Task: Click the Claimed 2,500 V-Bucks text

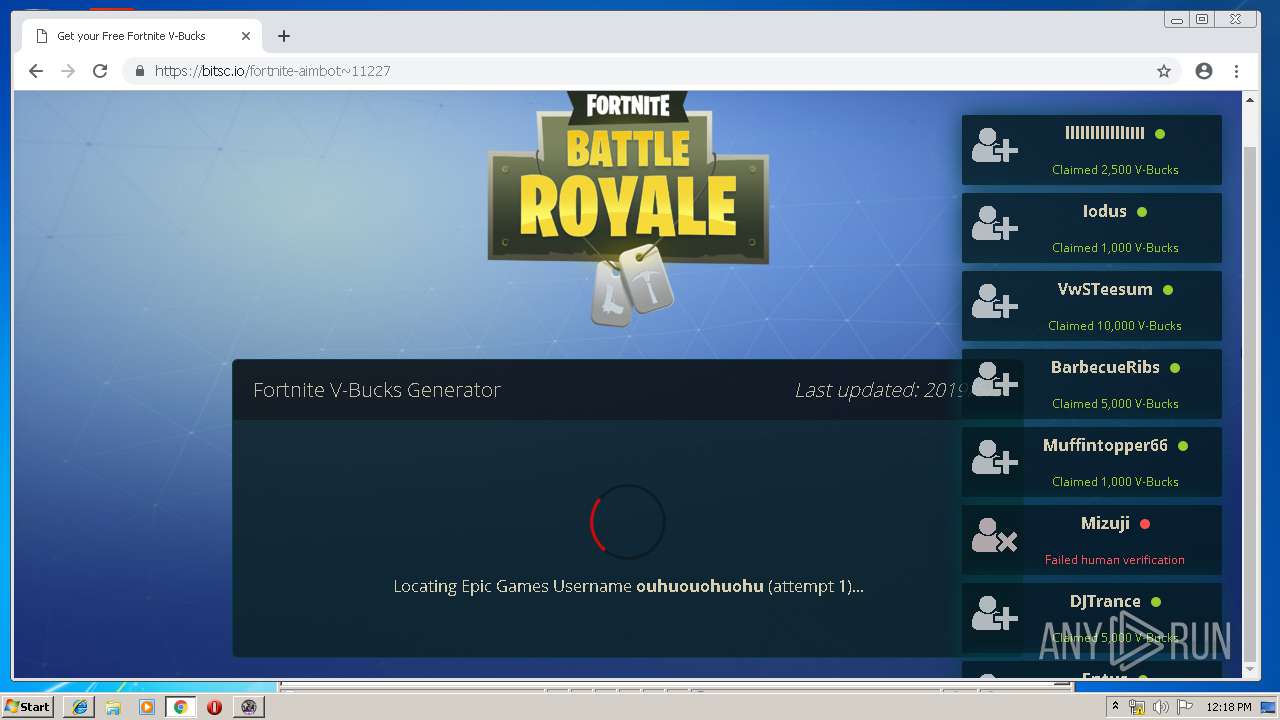Action: point(1115,170)
